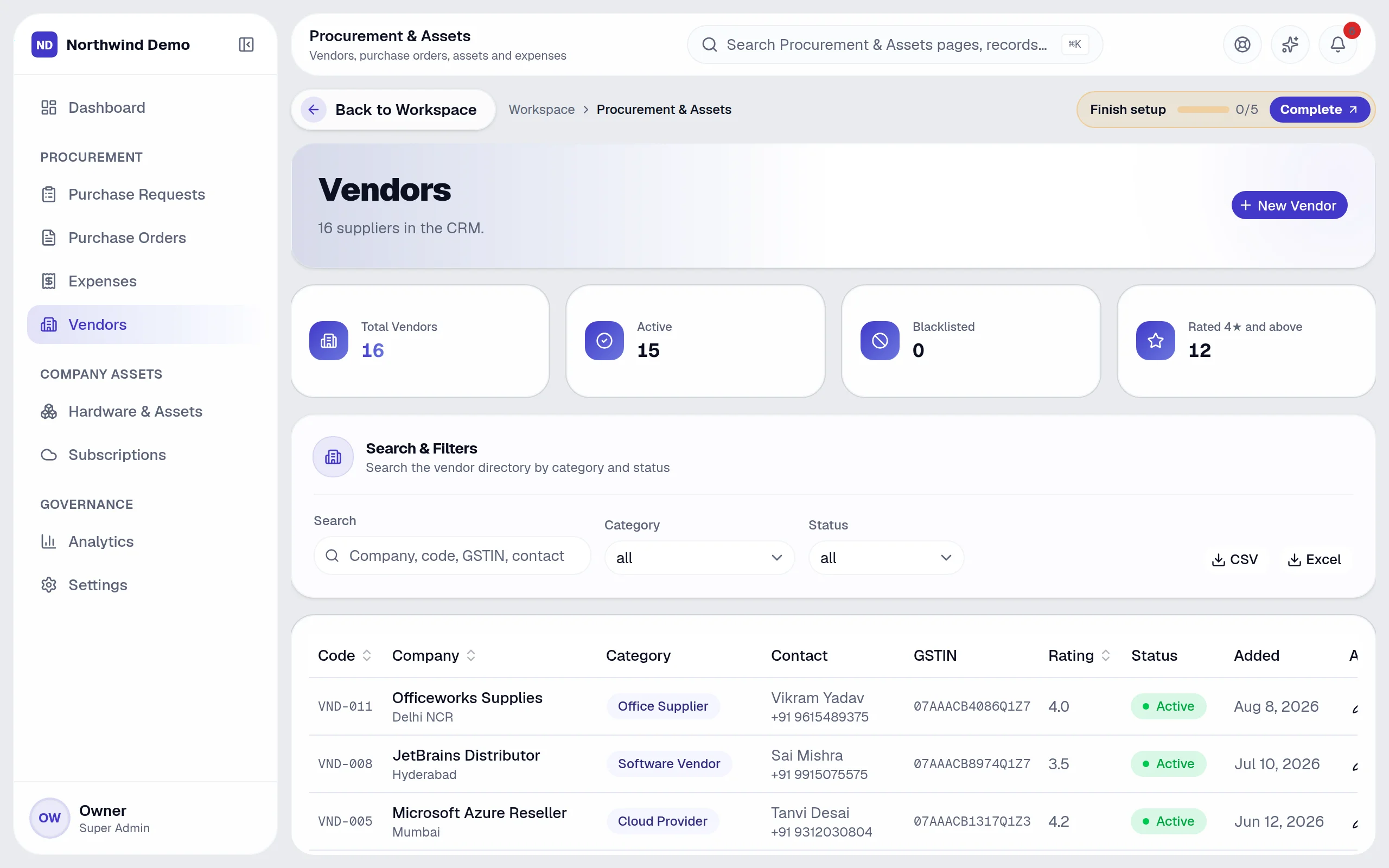Click the Office Supplier category tag
This screenshot has height=868, width=1389.
pyautogui.click(x=662, y=706)
